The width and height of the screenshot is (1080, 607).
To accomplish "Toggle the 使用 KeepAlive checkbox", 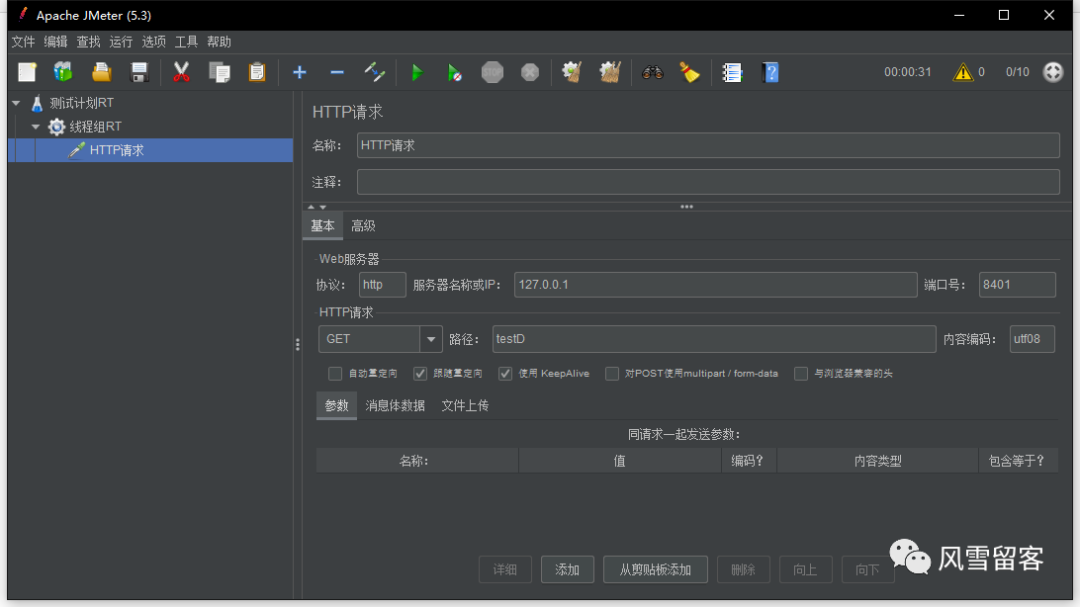I will click(506, 373).
